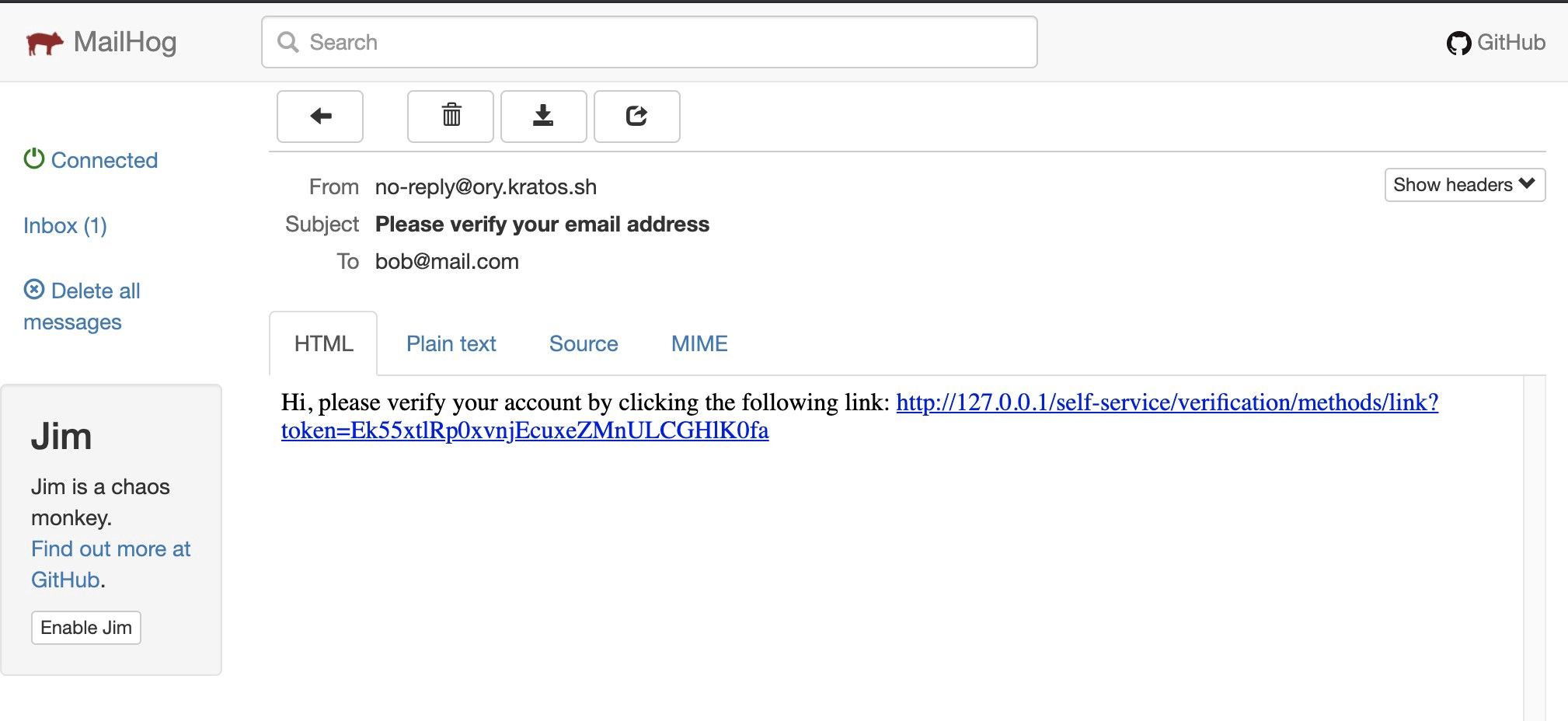Enable Jim chaos monkey
The width and height of the screenshot is (1568, 721).
(x=86, y=628)
